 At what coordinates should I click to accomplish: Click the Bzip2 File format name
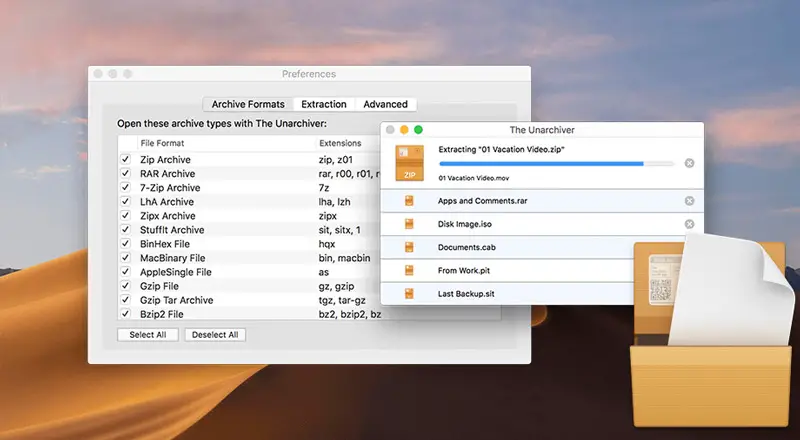pyautogui.click(x=162, y=314)
